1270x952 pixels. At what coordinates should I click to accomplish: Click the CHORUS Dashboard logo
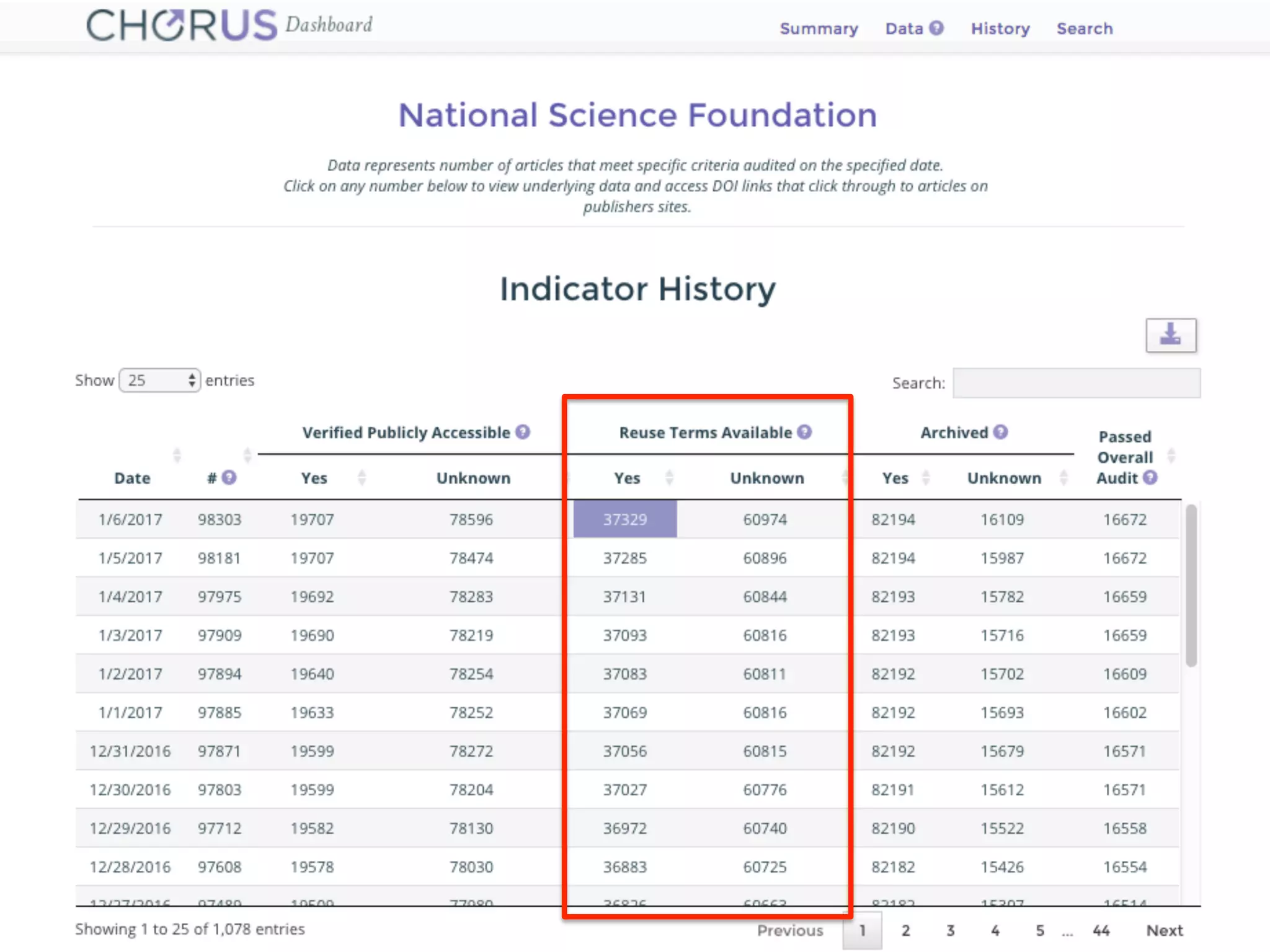tap(229, 25)
